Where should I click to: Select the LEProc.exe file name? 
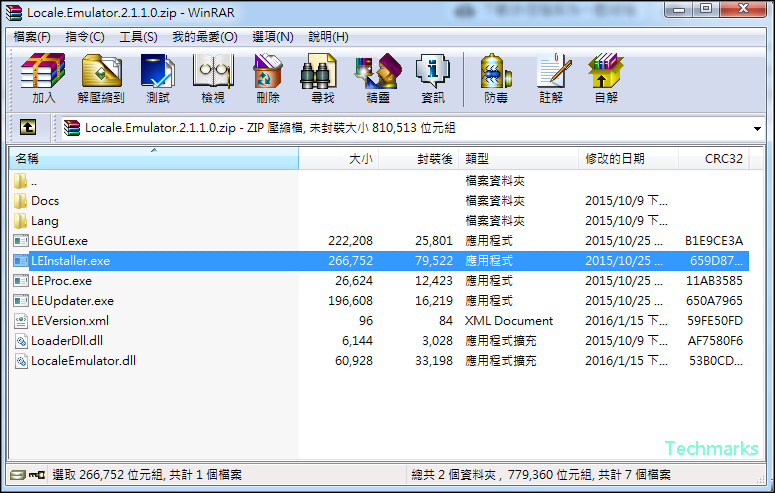[x=61, y=281]
